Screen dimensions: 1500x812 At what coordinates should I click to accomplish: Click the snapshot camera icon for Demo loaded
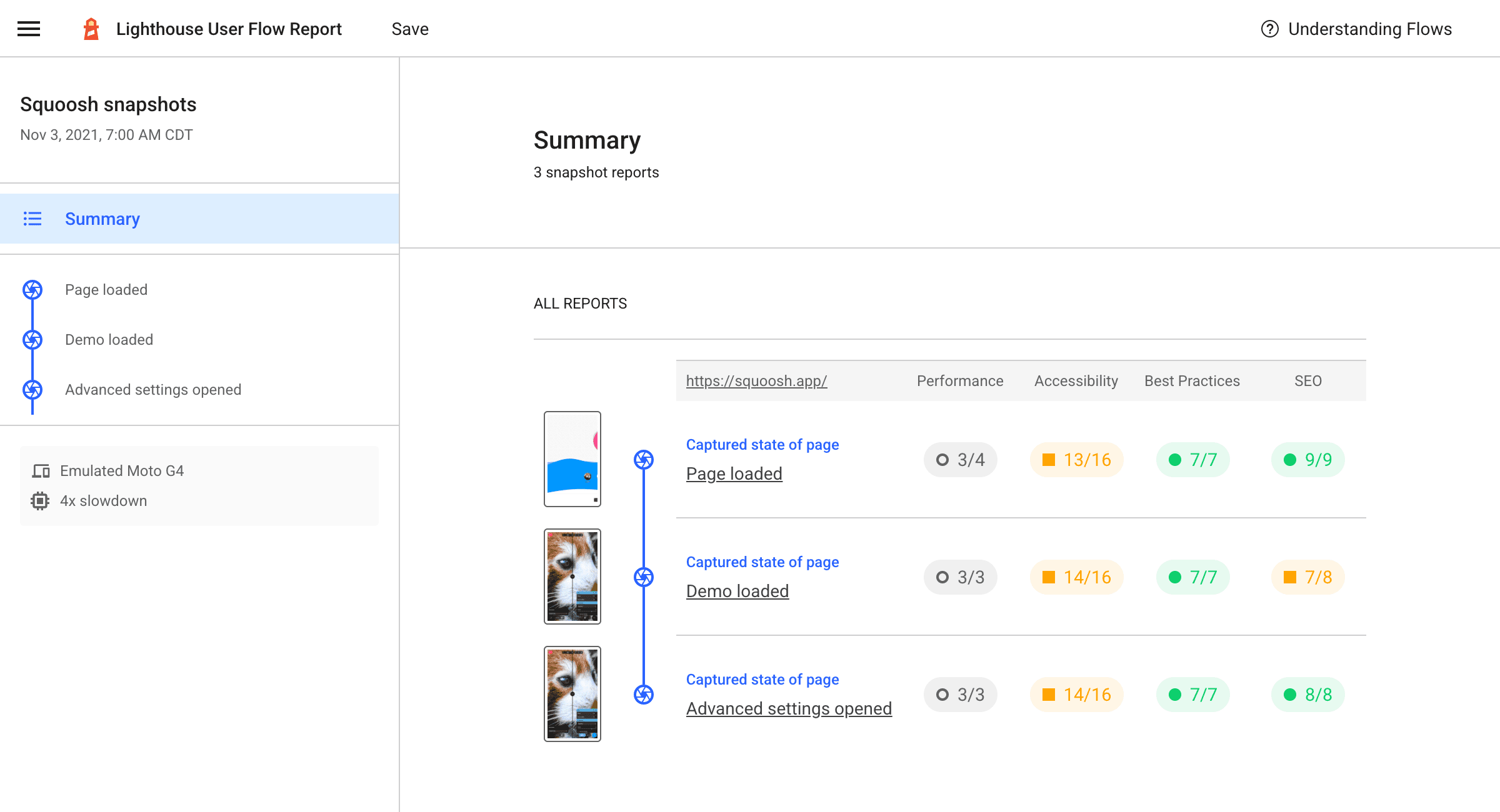pos(643,576)
